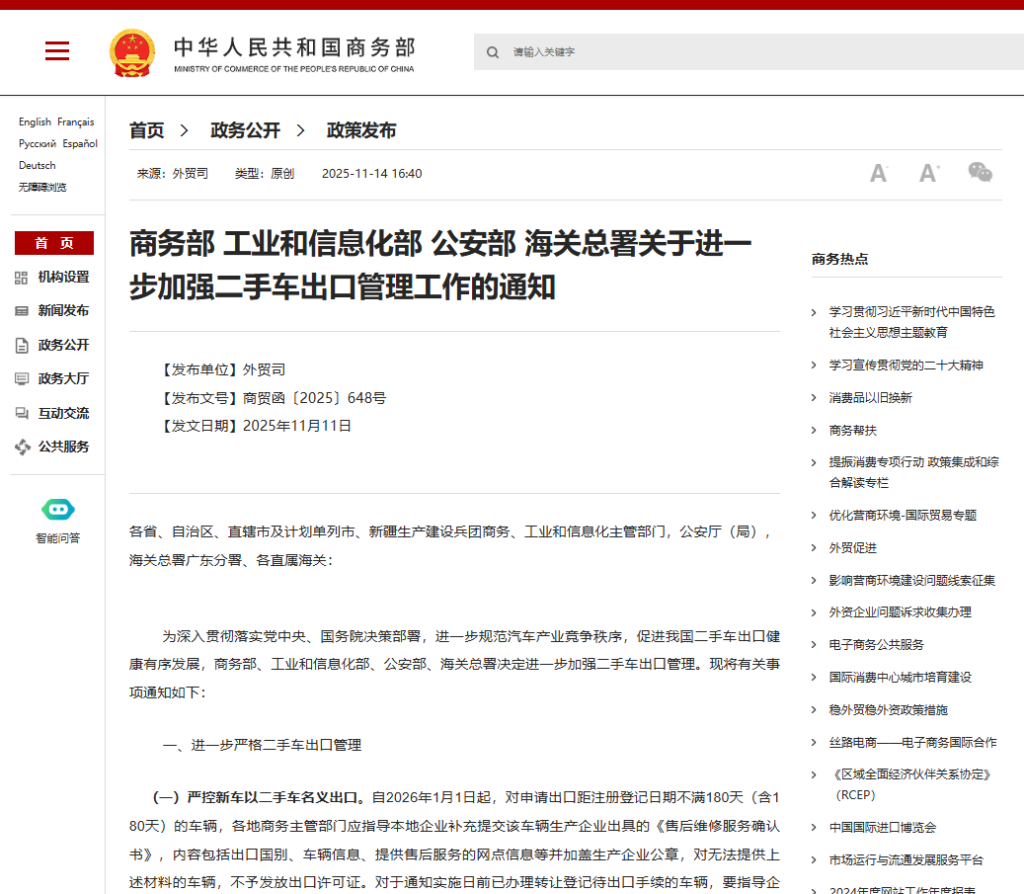Screen dimensions: 1024x894
Task: Switch the site language to Français
Action: (76, 122)
